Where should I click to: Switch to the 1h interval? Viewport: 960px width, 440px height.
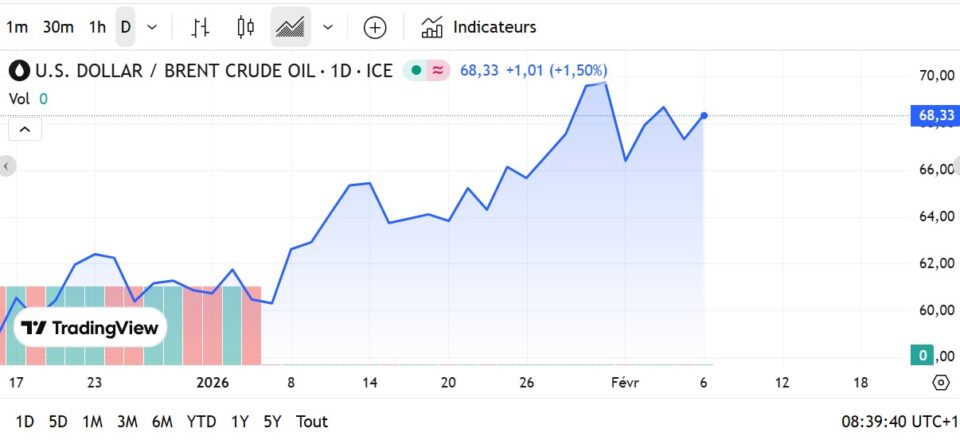click(x=97, y=27)
